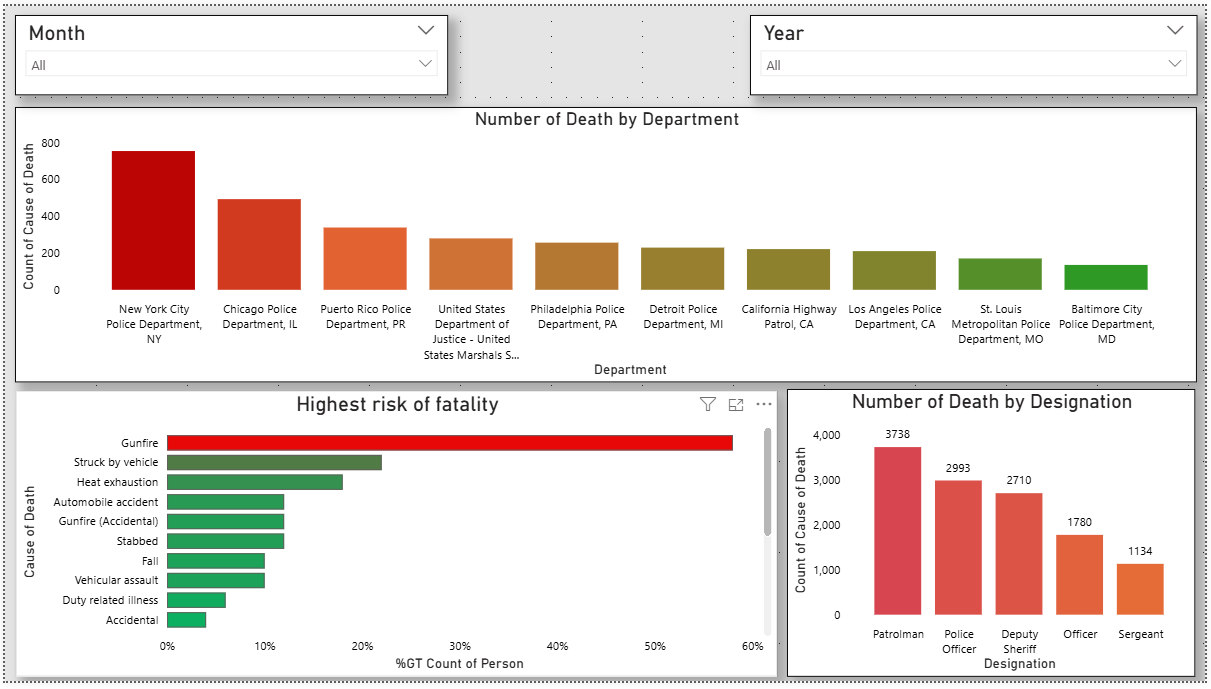Click the Sergeant bar in designation chart

tap(1140, 589)
